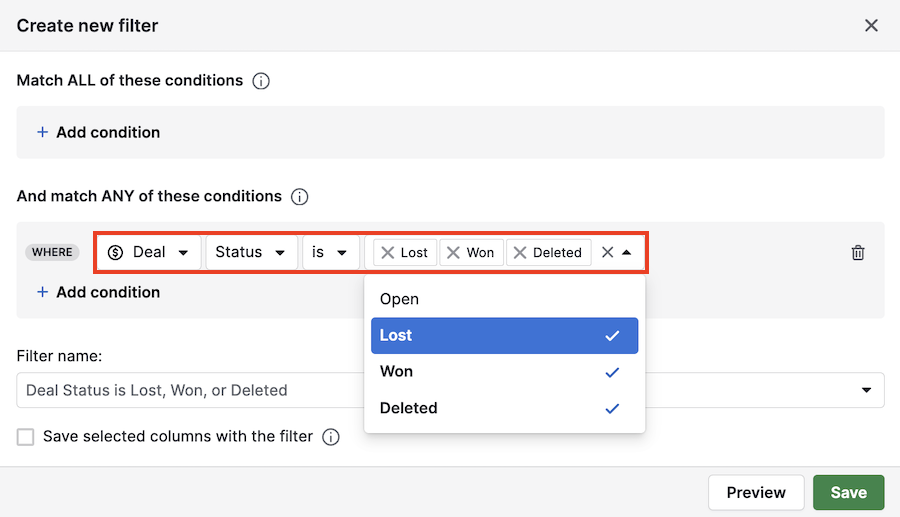Open the 'is' operator dropdown
Screen dimensions: 900x517
coord(330,252)
